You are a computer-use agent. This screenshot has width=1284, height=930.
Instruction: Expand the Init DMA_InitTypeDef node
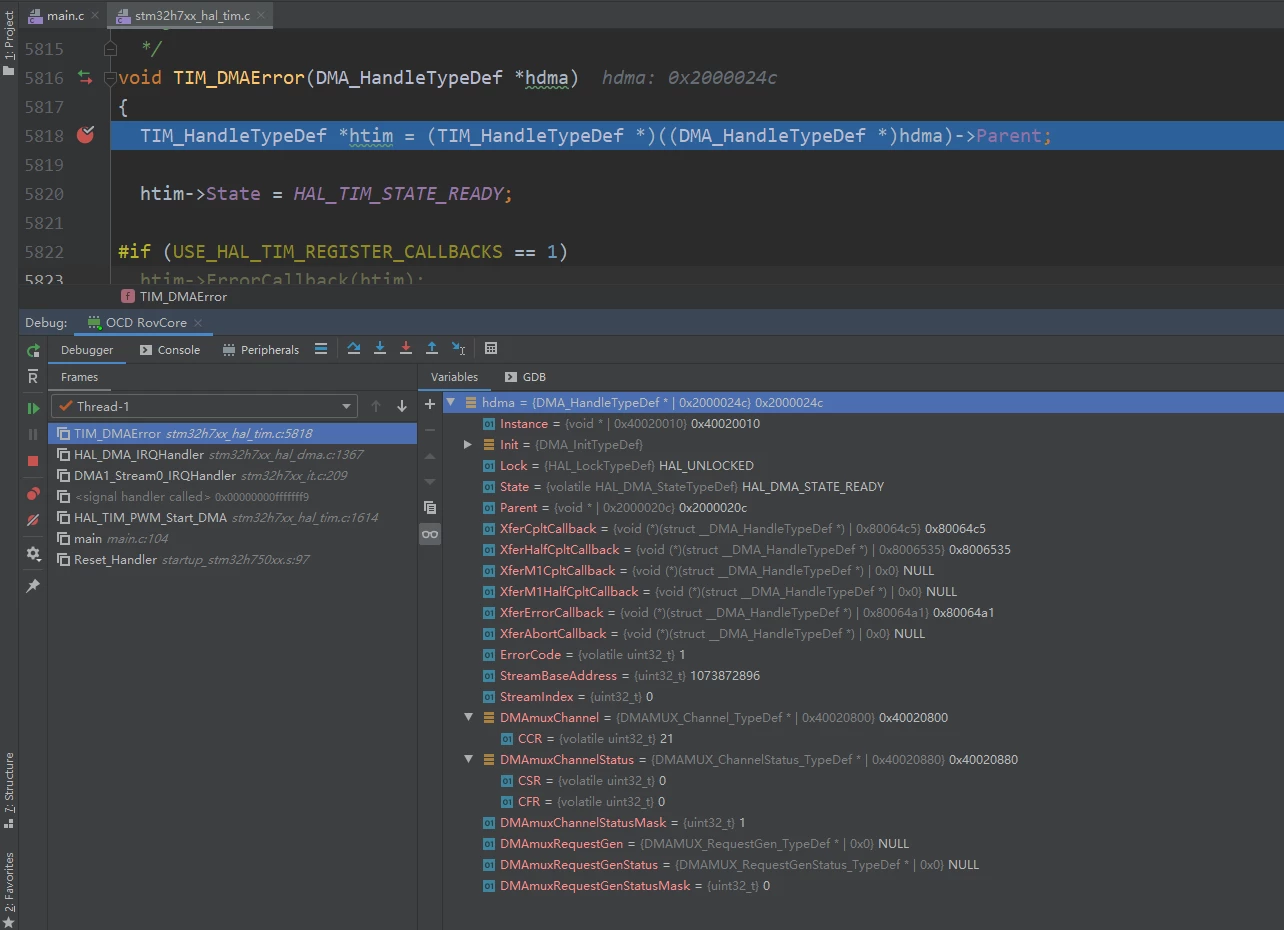click(467, 444)
